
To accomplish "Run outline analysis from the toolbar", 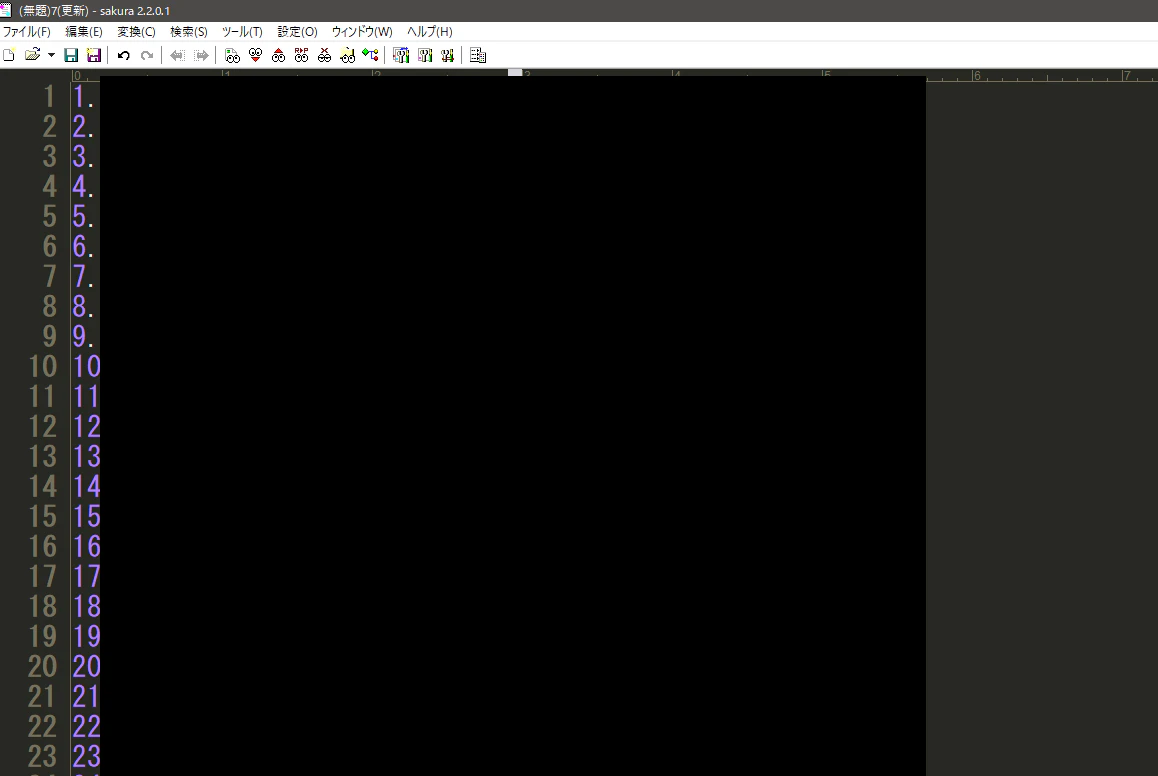I will click(x=371, y=55).
